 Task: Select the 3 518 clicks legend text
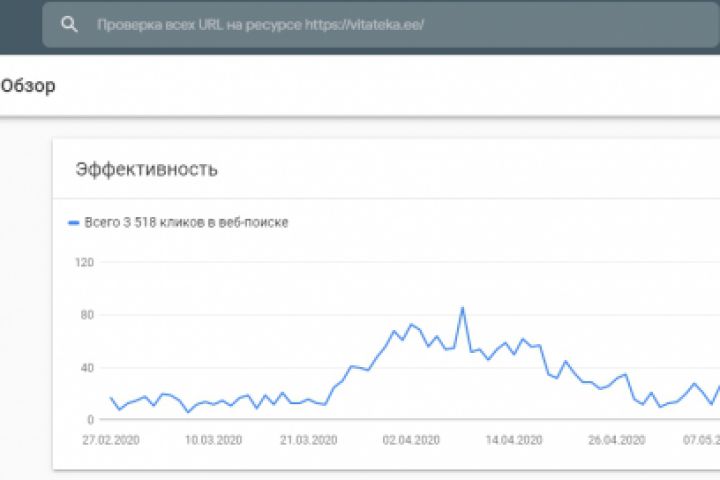187,223
